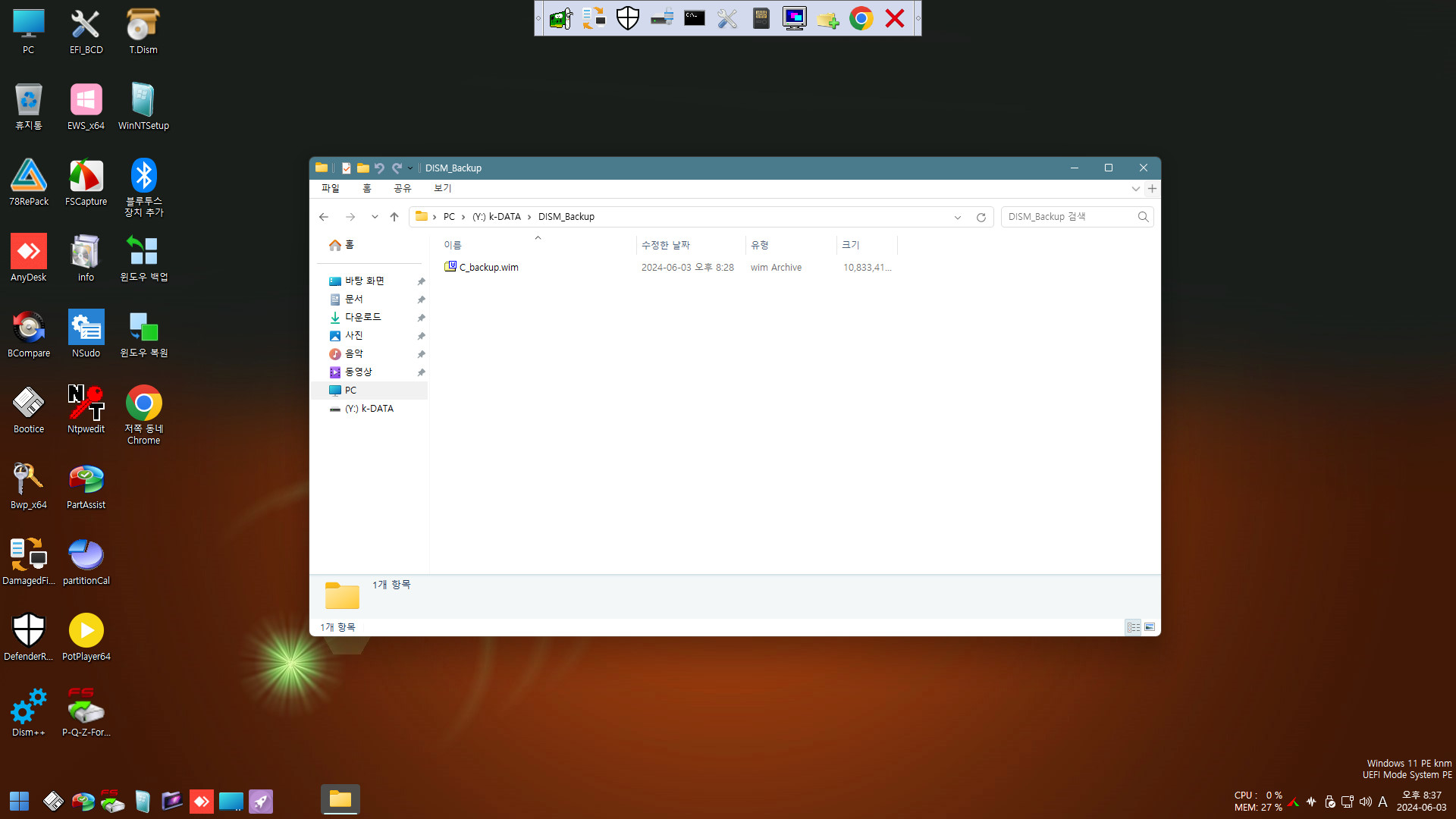This screenshot has width=1456, height=819.
Task: Open the Dism++ desktop icon
Action: (29, 714)
